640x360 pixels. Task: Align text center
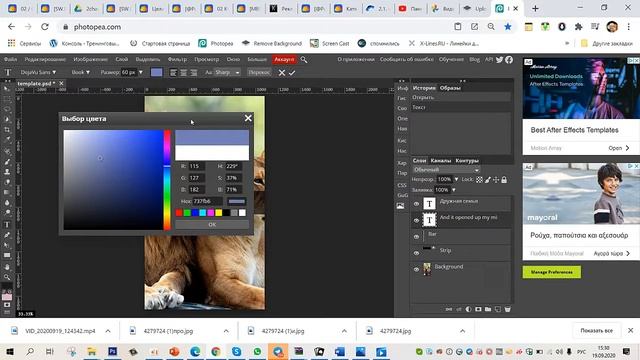coord(184,73)
